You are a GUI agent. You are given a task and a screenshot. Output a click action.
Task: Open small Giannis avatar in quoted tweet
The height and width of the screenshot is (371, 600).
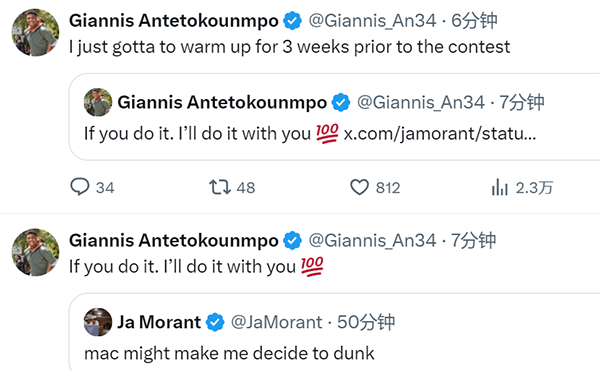tap(98, 103)
